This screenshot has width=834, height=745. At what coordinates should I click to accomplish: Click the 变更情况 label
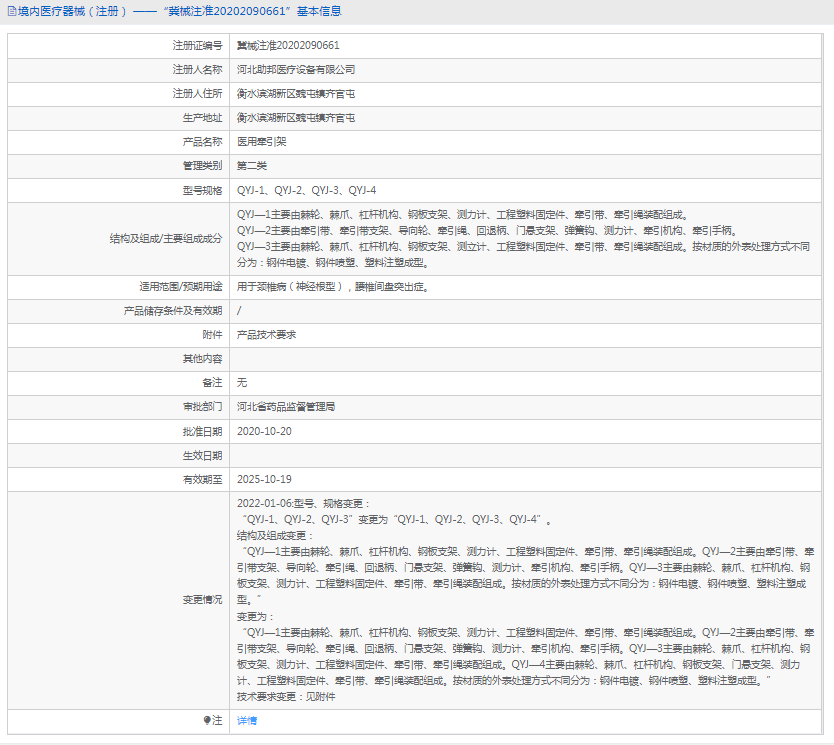pos(202,600)
